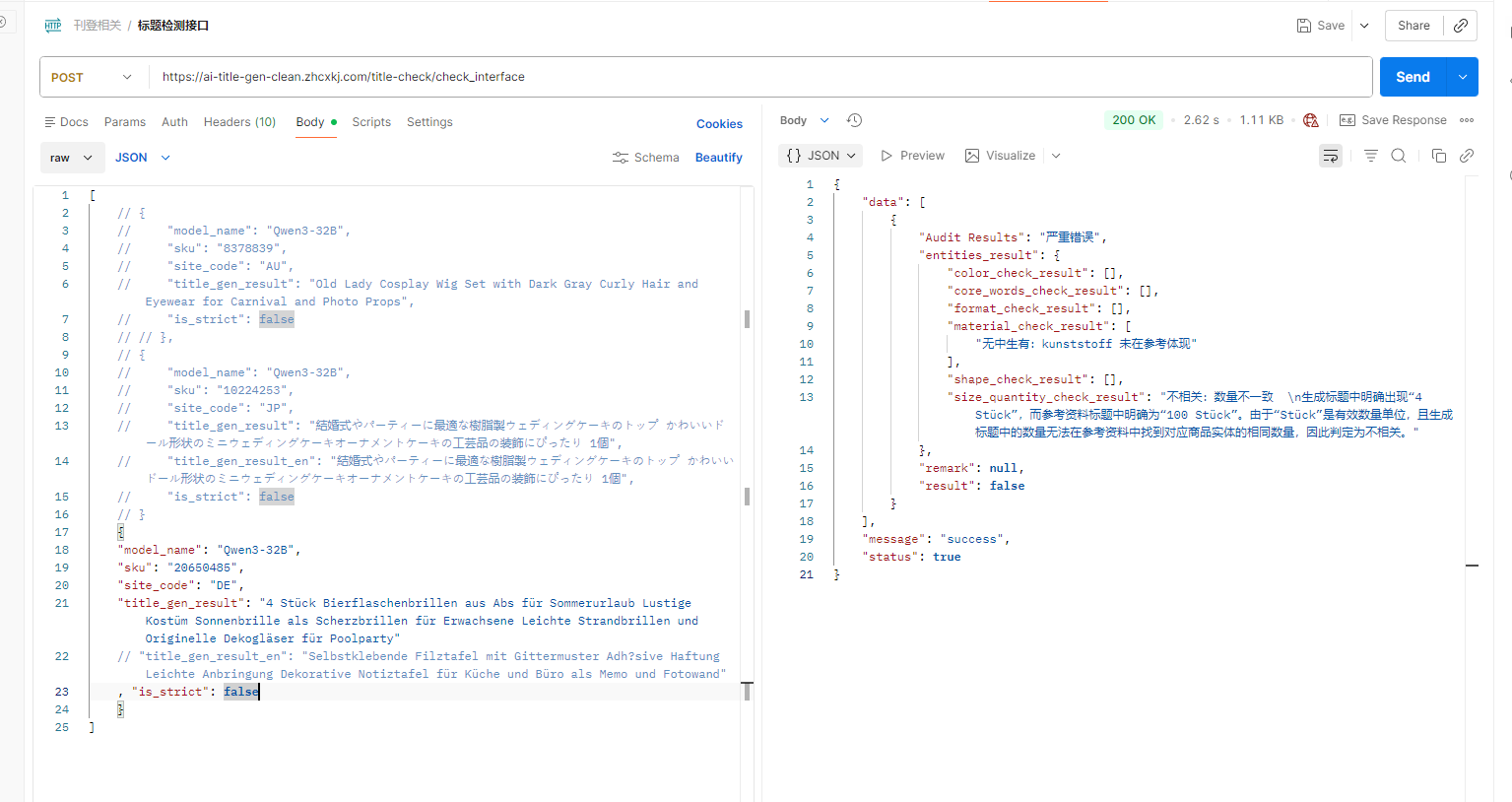Image resolution: width=1512 pixels, height=802 pixels.
Task: Click the 刊登相关 breadcrumb
Action: (x=97, y=26)
